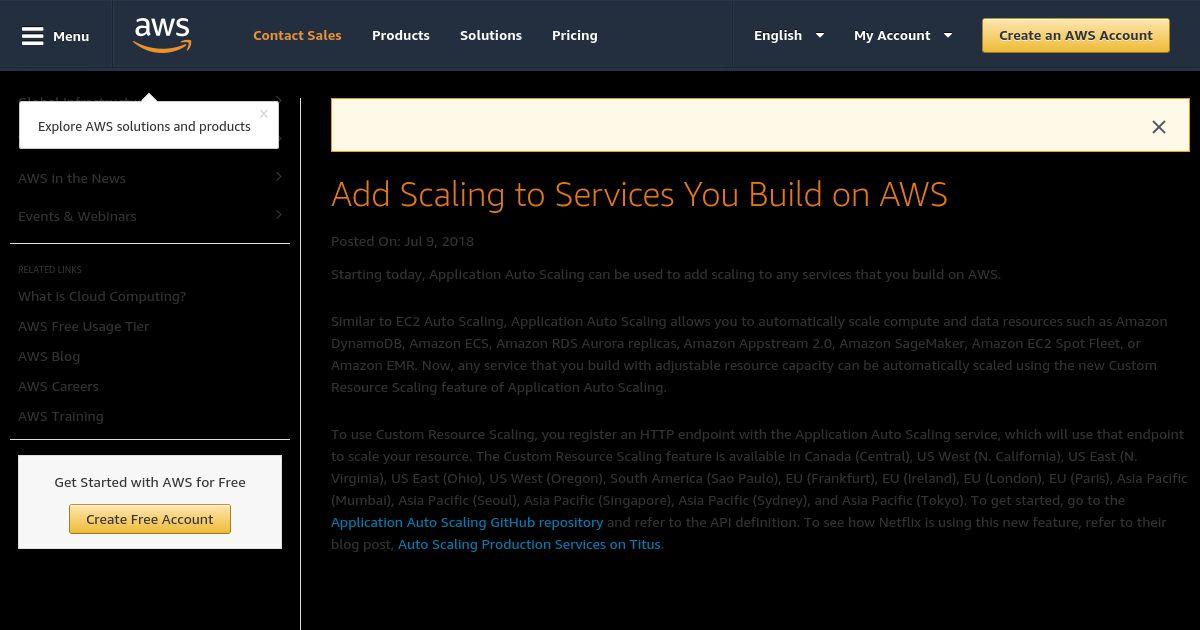The image size is (1200, 630).
Task: Click the Explore AWS solutions and products text
Action: 144,126
